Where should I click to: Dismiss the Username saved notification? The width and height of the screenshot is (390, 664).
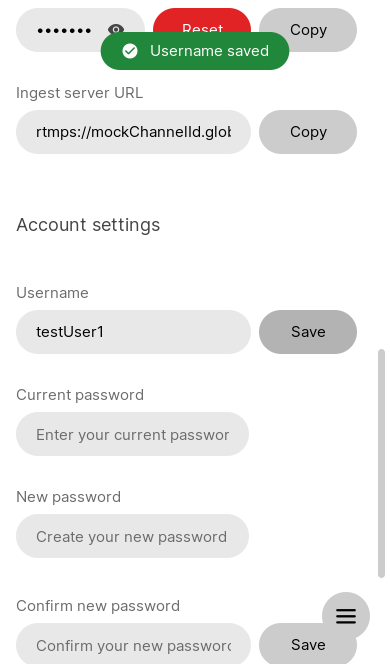[x=195, y=51]
